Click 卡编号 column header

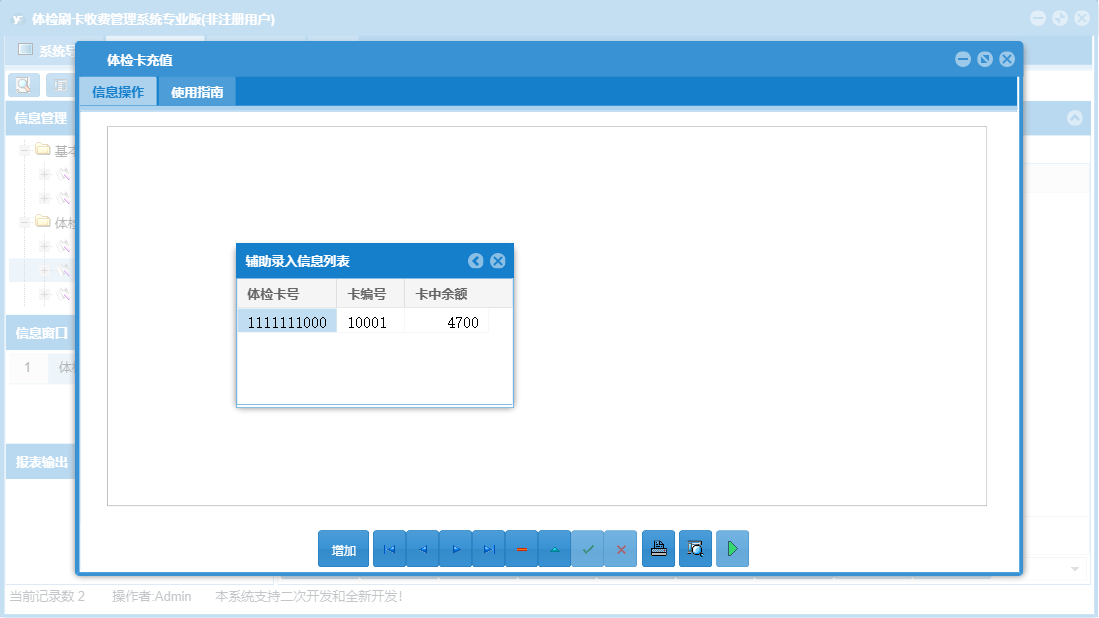pyautogui.click(x=371, y=294)
